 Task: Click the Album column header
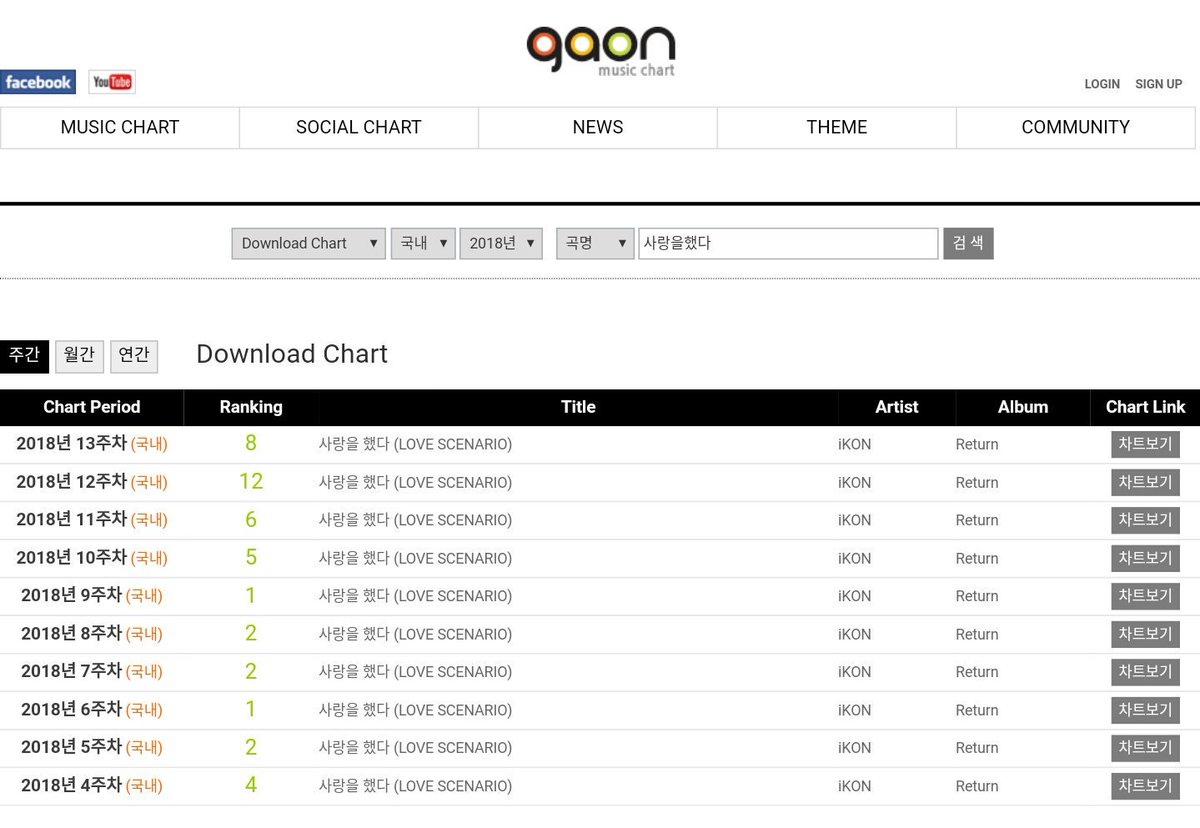pos(1023,407)
